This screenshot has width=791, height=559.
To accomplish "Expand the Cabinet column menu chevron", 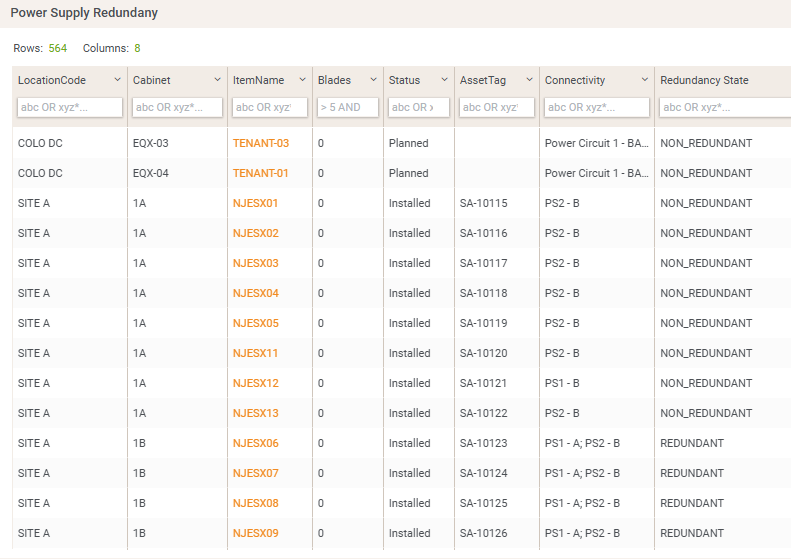I will click(217, 80).
